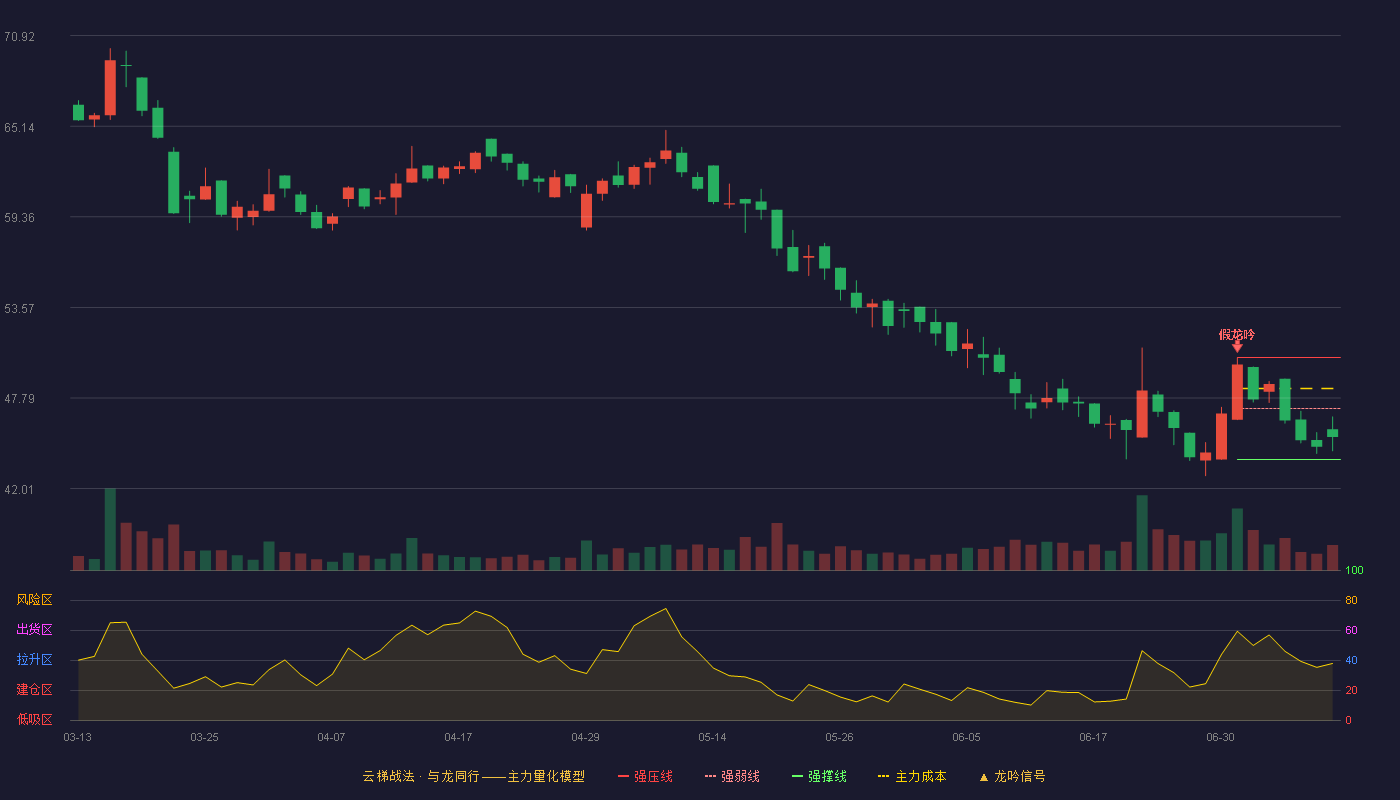Click the 04-07 date label
Viewport: 1400px width, 800px height.
coord(331,737)
